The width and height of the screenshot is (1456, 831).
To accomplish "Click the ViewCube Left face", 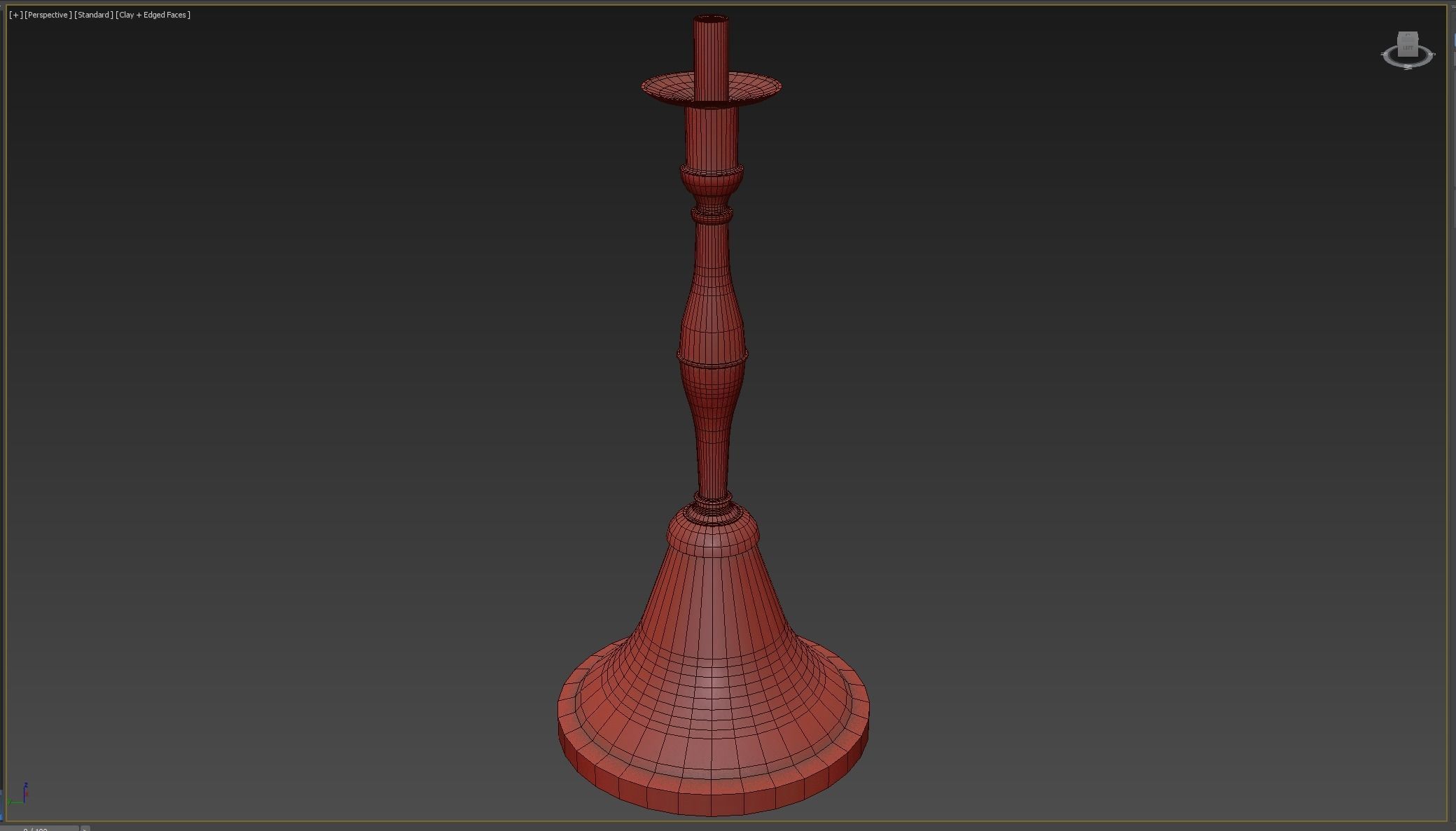I will pyautogui.click(x=1408, y=46).
